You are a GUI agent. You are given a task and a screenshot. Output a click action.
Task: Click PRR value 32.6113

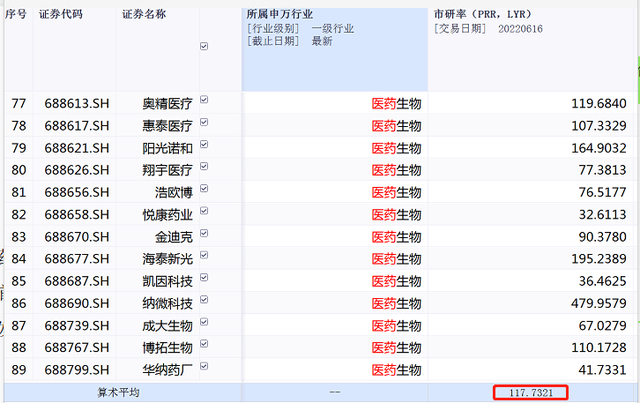602,215
